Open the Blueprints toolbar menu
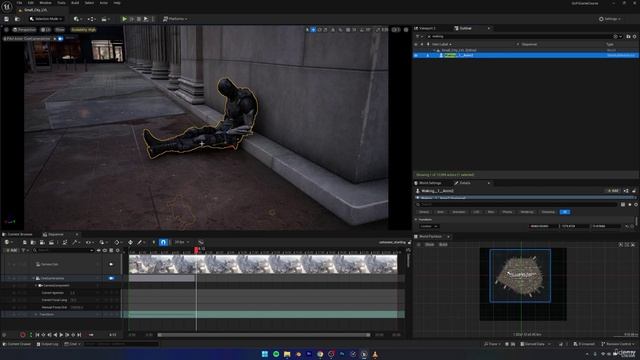Image resolution: width=640 pixels, height=360 pixels. pos(91,19)
